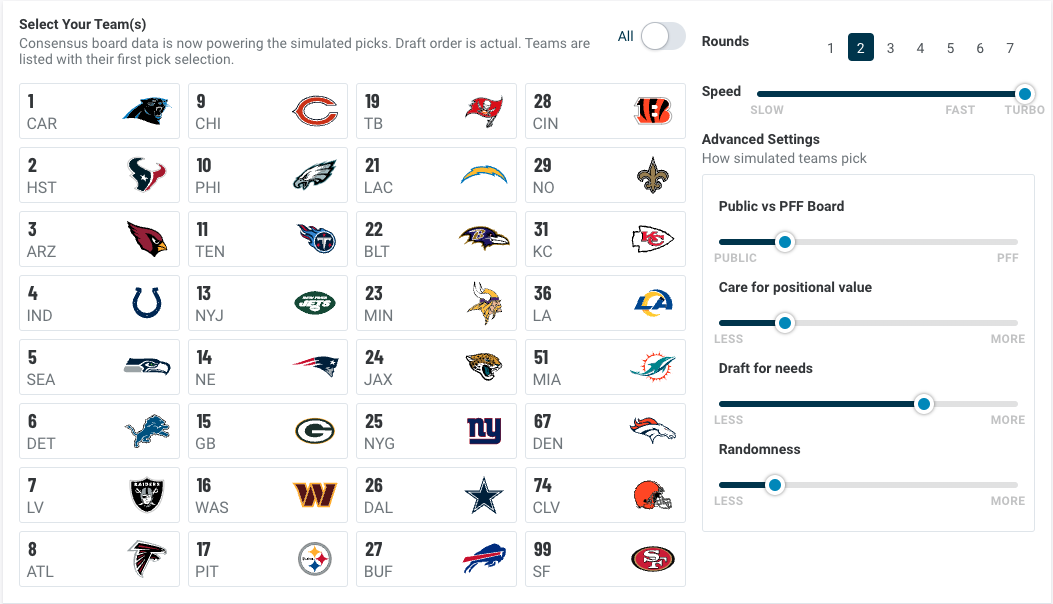Viewport: 1053px width, 604px height.
Task: Click the Green Bay Packers logo
Action: pos(317,431)
